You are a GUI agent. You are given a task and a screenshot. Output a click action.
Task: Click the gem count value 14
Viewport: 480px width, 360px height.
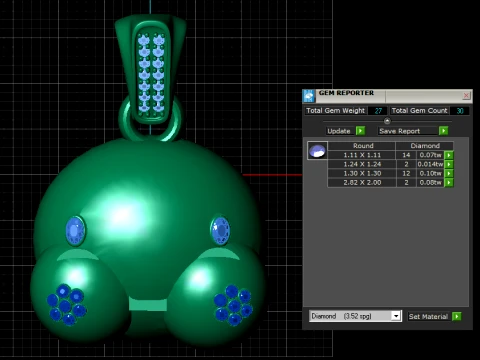click(406, 155)
